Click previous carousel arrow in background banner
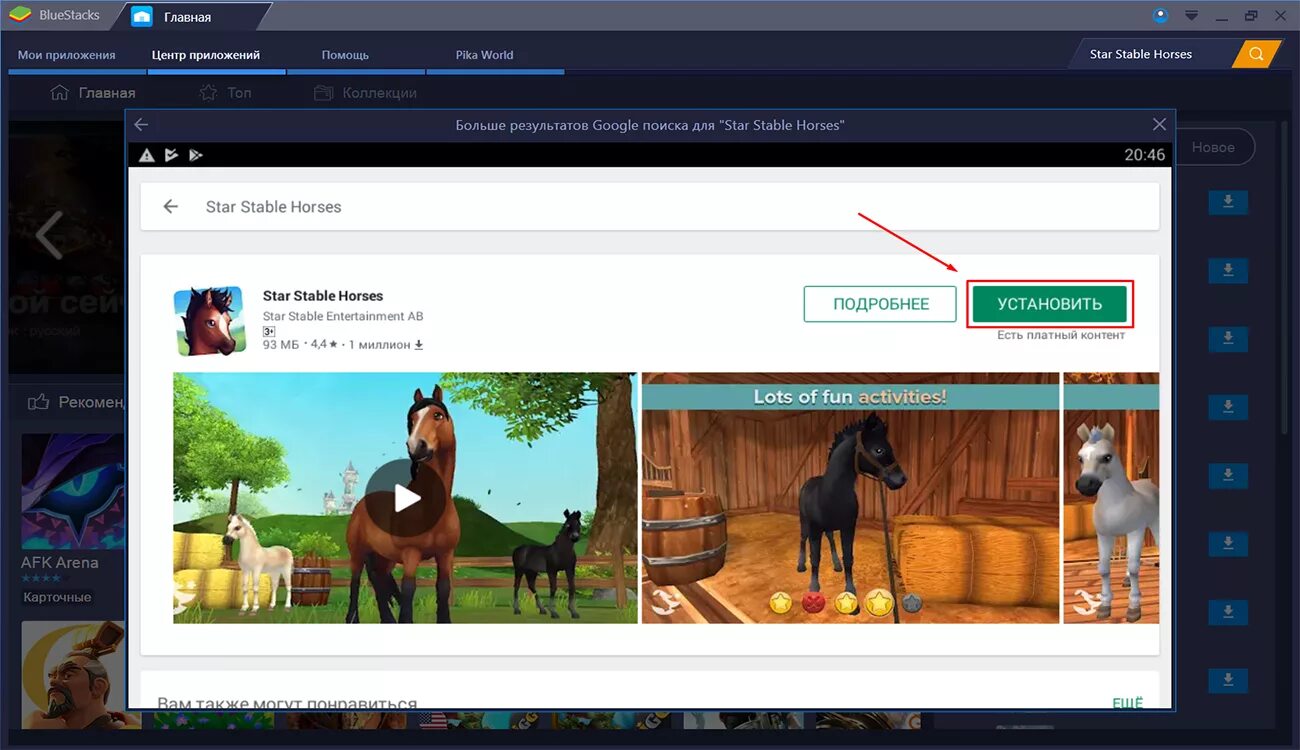This screenshot has width=1300, height=750. (x=48, y=236)
